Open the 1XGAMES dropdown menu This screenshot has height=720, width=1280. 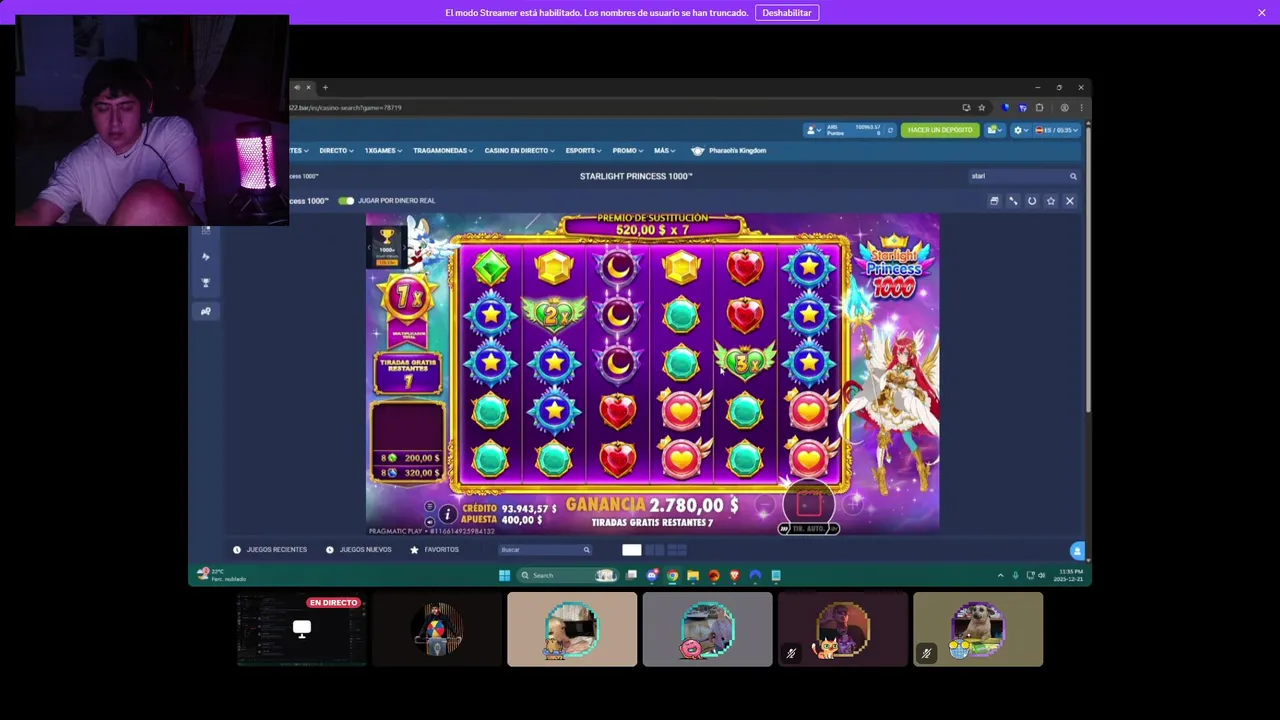click(383, 151)
